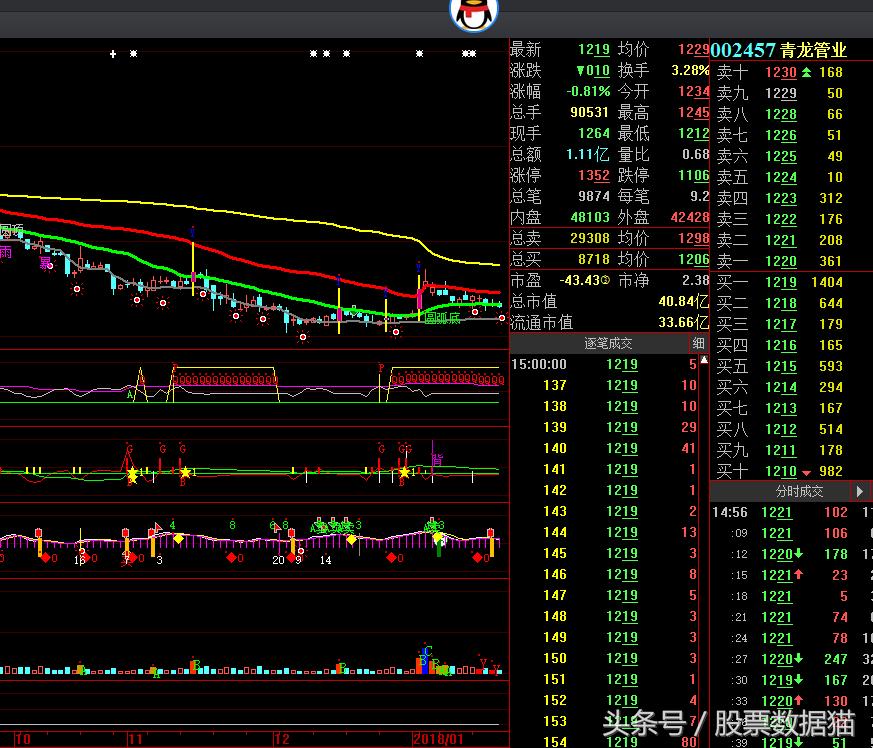This screenshot has width=873, height=748.
Task: Click the white plus marker above the chart
Action: tap(113, 54)
